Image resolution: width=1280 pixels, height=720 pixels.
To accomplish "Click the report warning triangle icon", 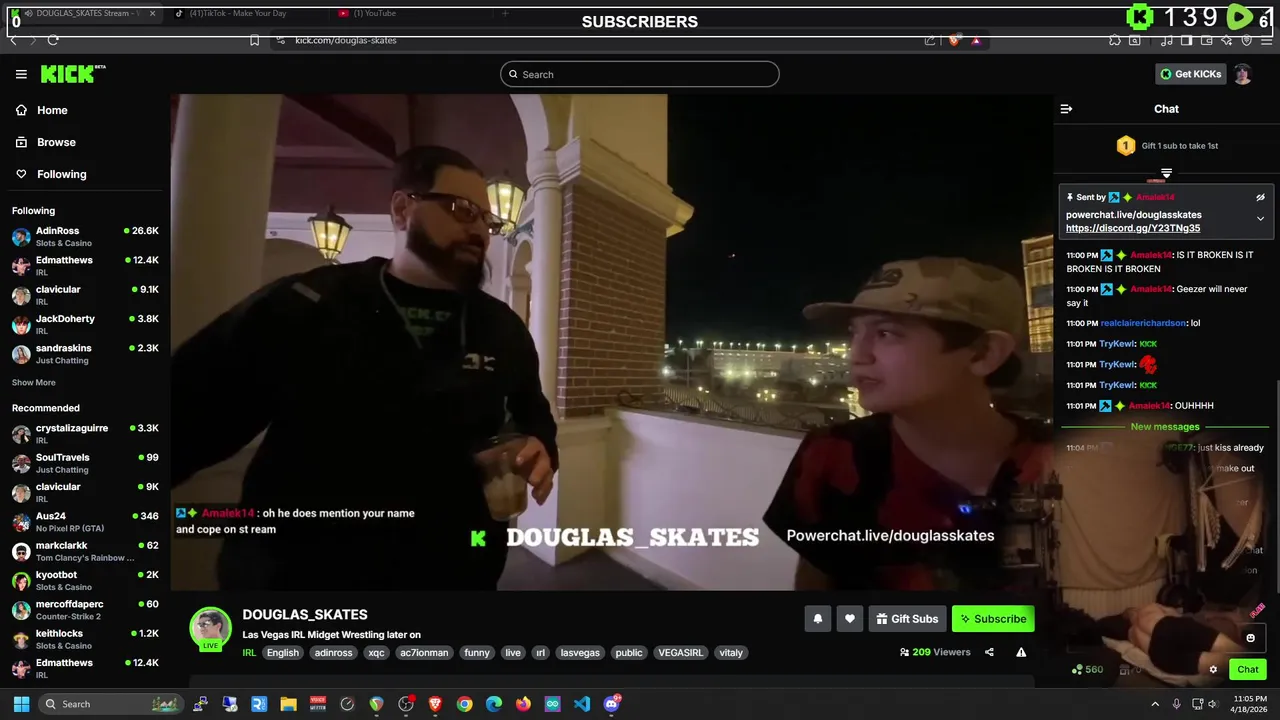I will [1021, 652].
